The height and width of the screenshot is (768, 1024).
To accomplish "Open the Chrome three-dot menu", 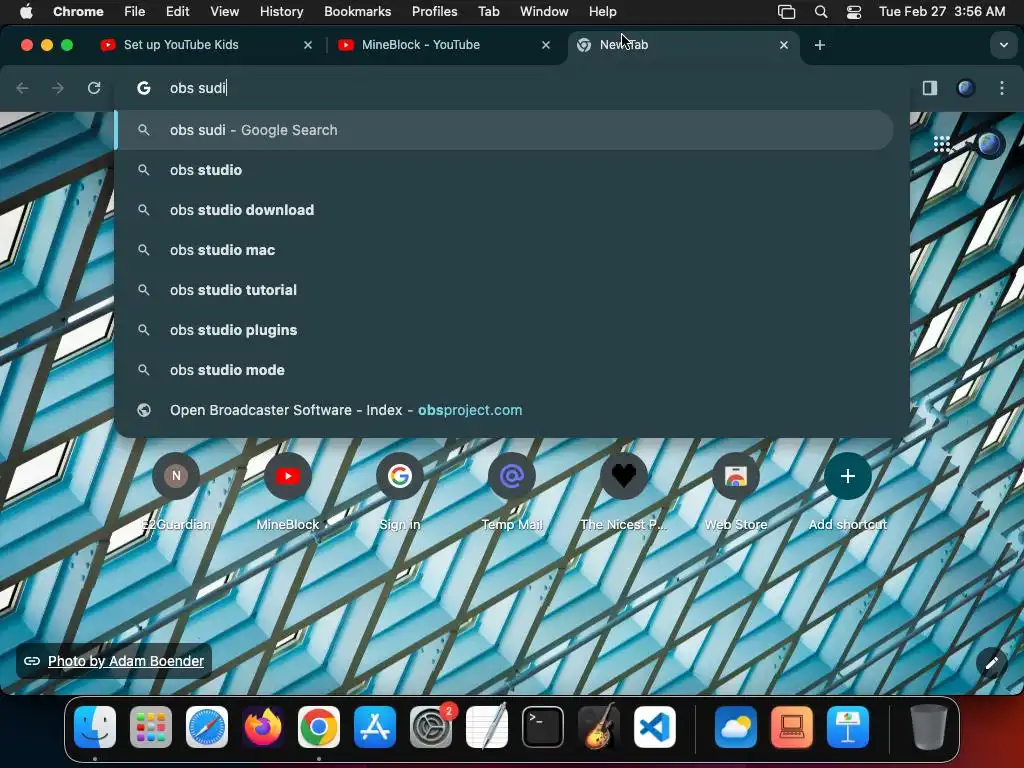I will (x=1002, y=88).
